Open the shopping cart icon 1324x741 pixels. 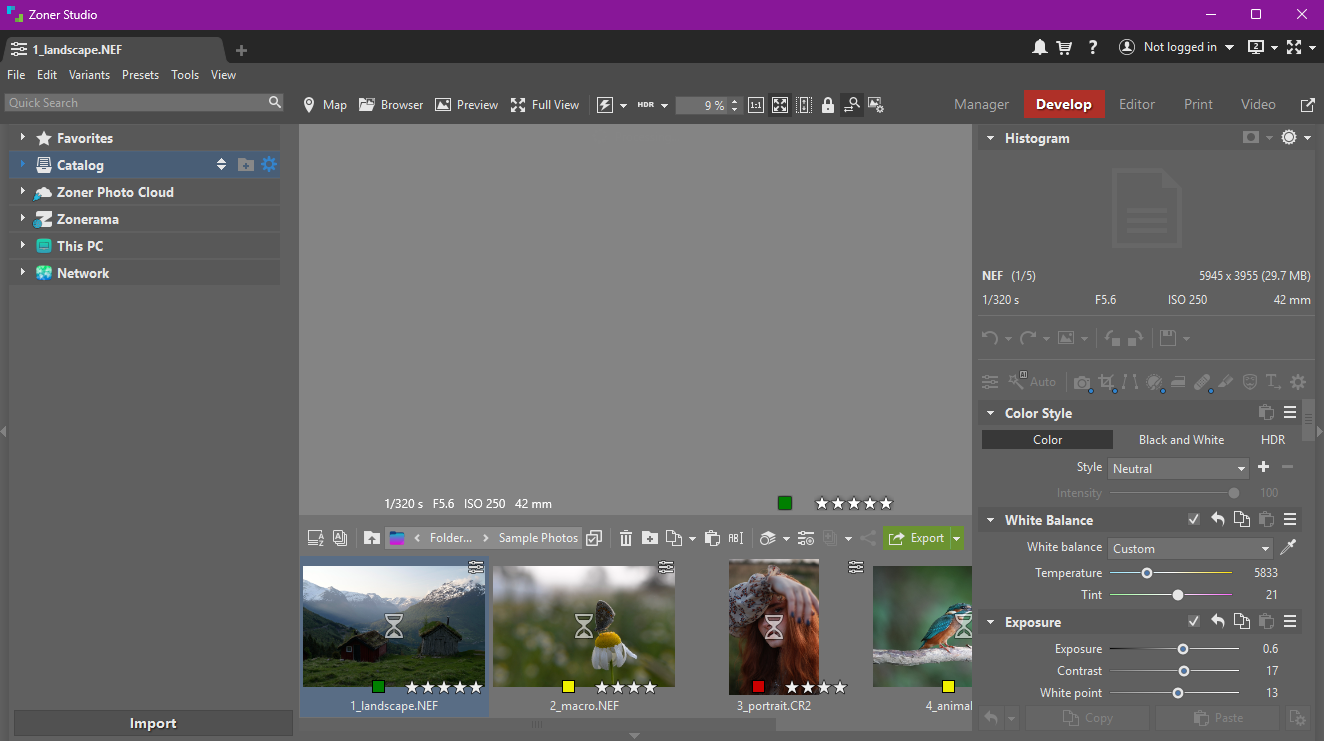tap(1065, 47)
